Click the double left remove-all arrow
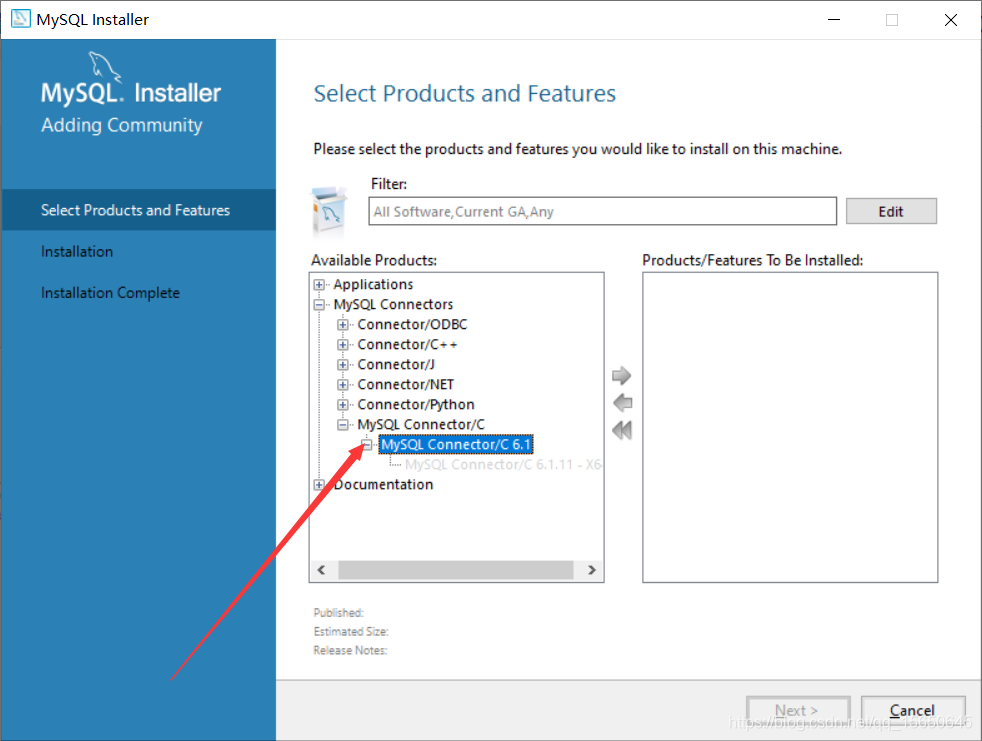Viewport: 982px width, 741px height. pos(622,430)
